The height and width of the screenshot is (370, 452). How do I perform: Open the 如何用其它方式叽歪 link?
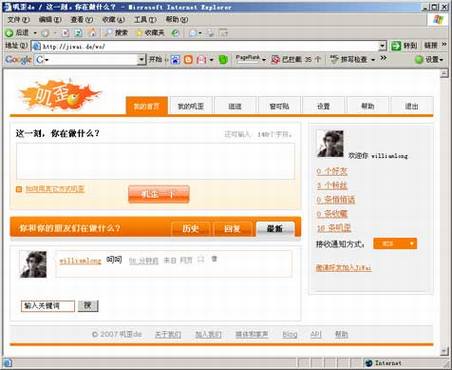click(55, 189)
